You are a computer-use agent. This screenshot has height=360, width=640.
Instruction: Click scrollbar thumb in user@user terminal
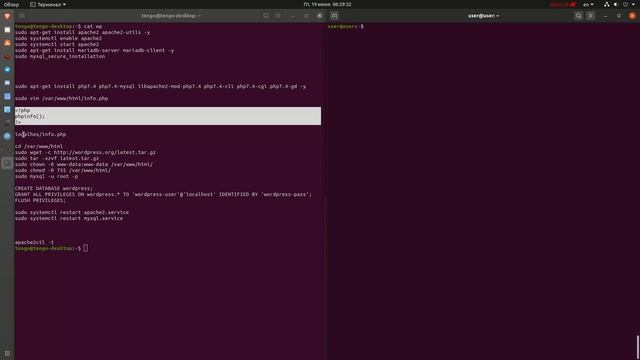(638, 347)
